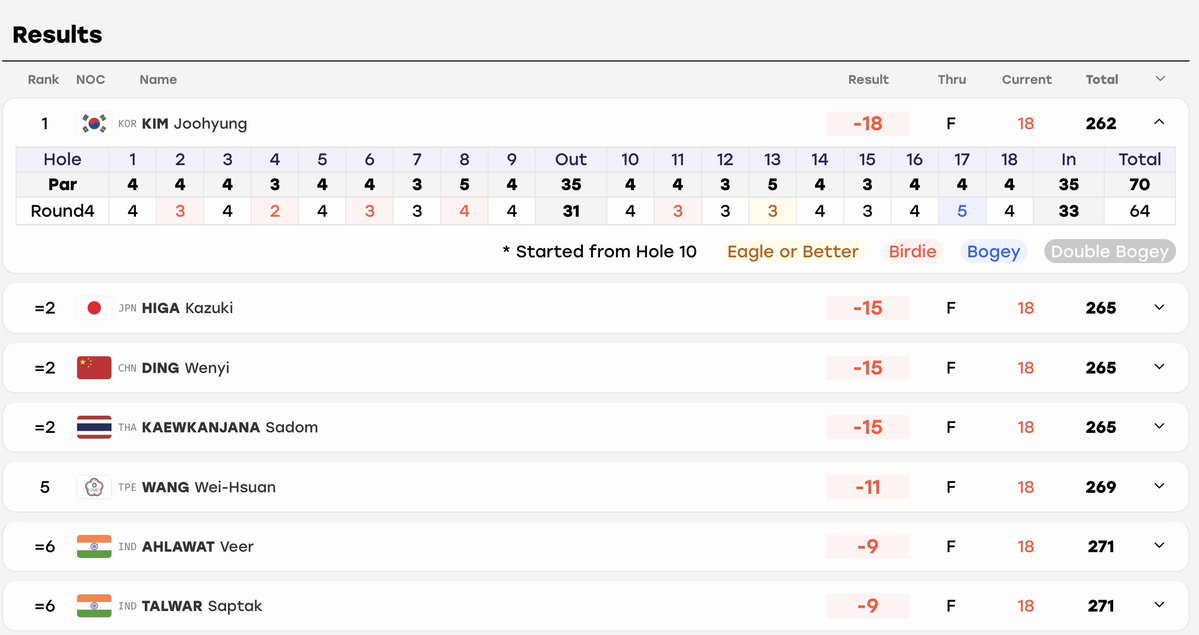Click the Thailand flag beside KAEWKANJANA Sadom
The image size is (1199, 635).
(94, 427)
